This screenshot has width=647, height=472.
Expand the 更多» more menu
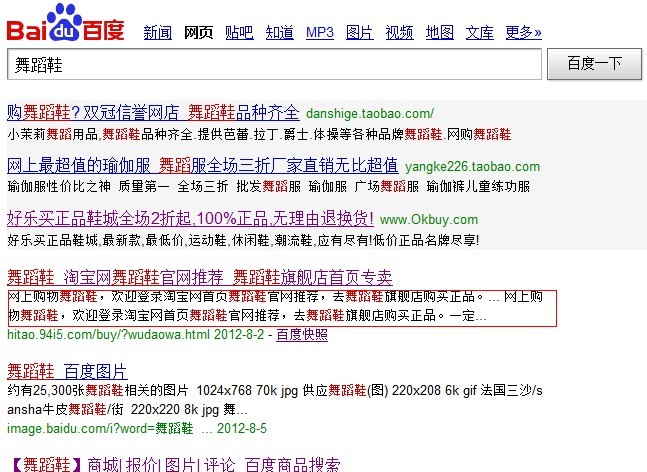523,33
